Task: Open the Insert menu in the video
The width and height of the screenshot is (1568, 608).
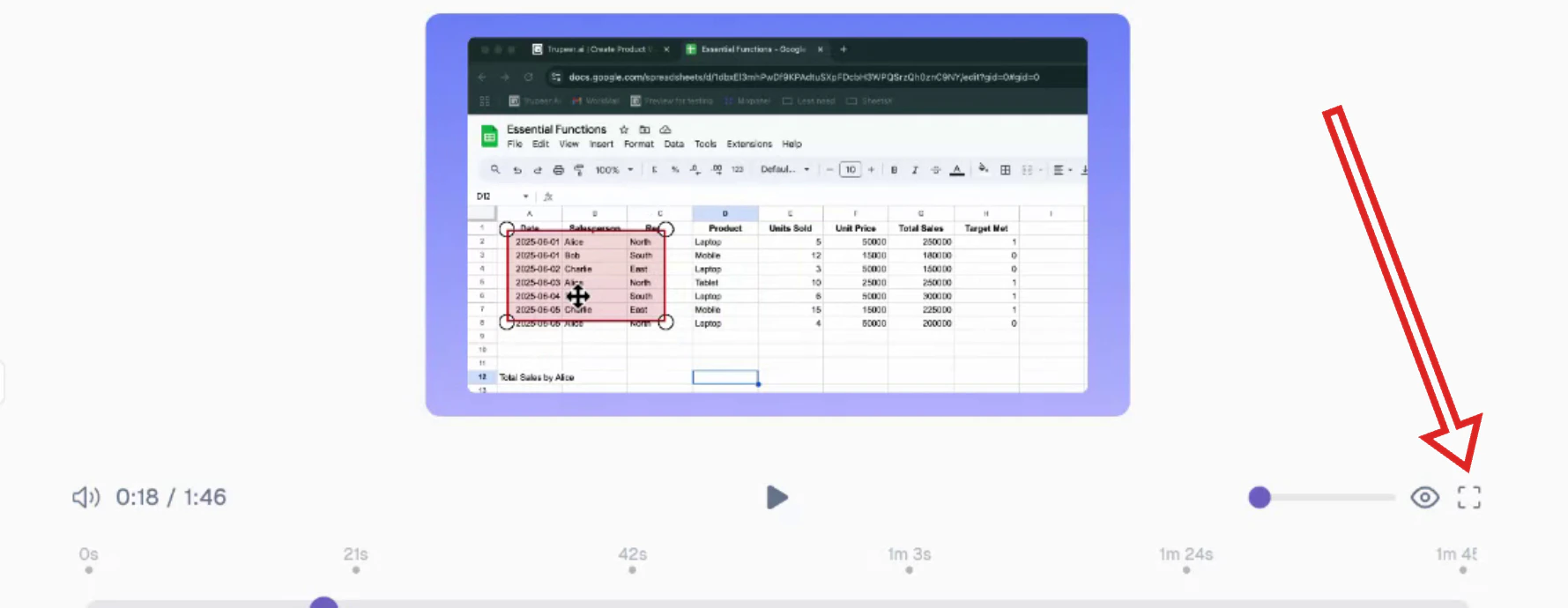Action: tap(601, 144)
